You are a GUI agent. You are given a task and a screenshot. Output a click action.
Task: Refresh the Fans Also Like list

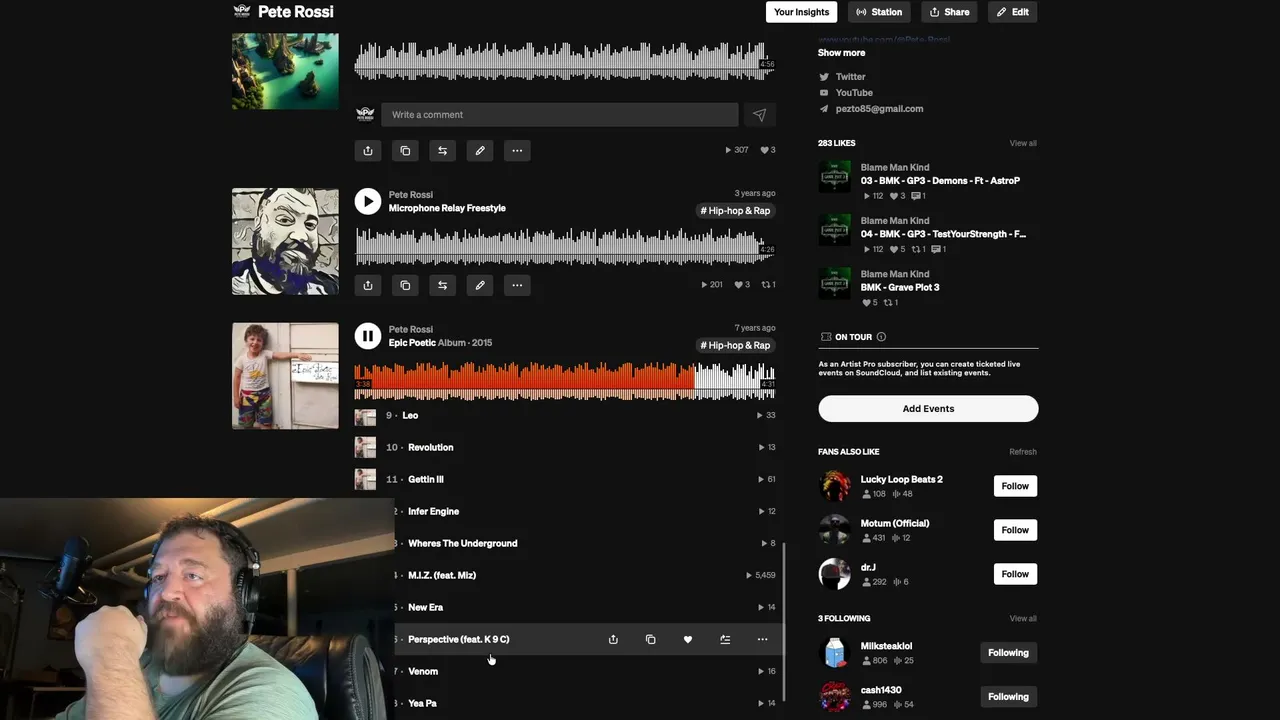click(x=1023, y=452)
